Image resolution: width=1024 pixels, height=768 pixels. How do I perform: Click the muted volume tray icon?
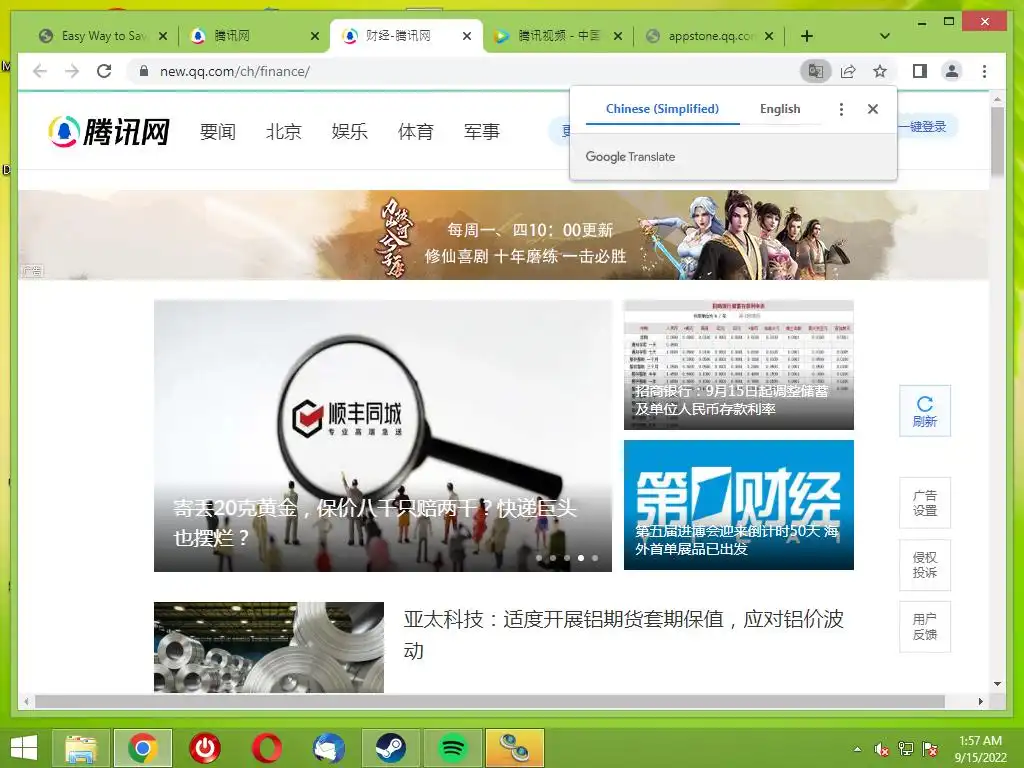tap(882, 749)
